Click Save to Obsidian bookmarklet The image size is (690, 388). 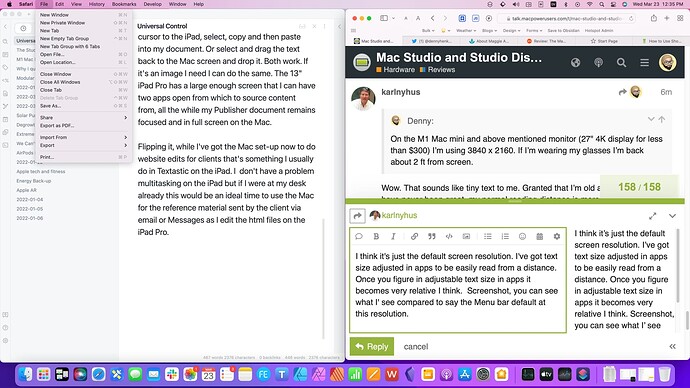point(563,30)
